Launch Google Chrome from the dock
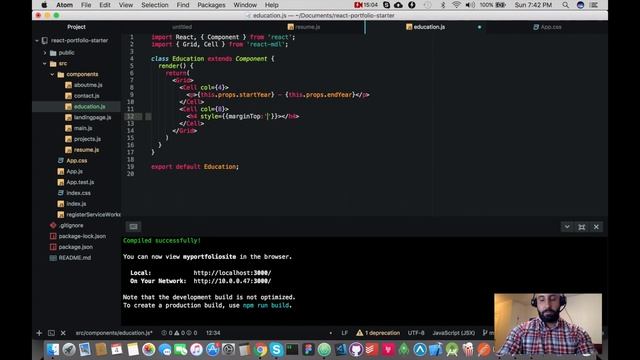 coord(260,349)
